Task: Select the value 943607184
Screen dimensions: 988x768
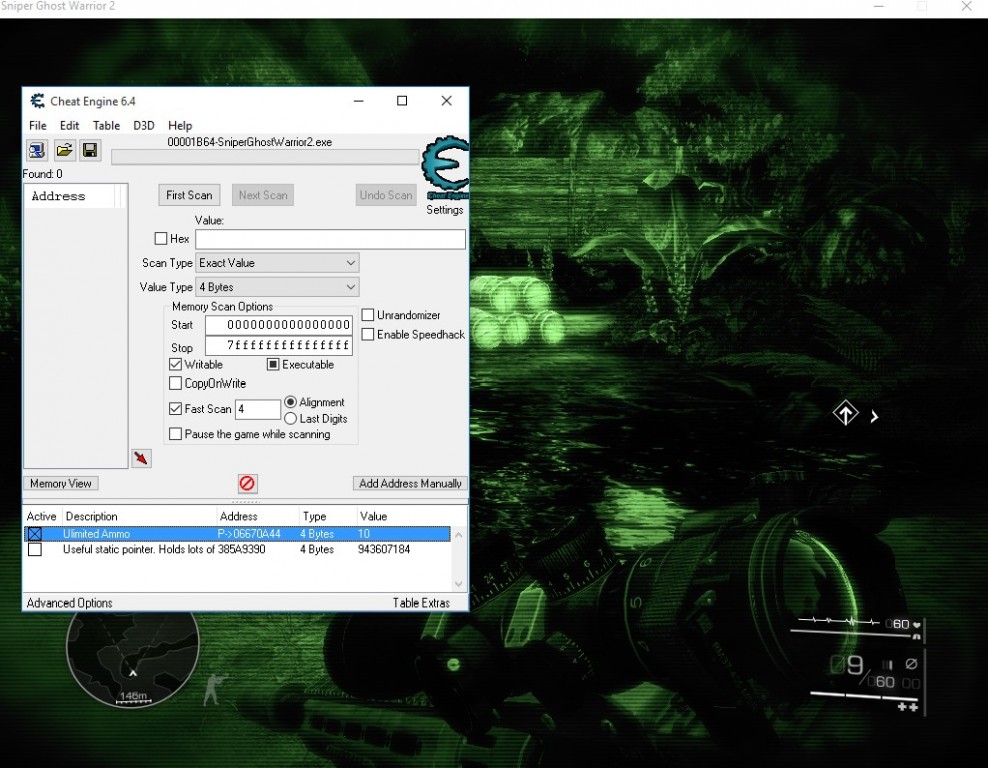Action: pyautogui.click(x=384, y=549)
